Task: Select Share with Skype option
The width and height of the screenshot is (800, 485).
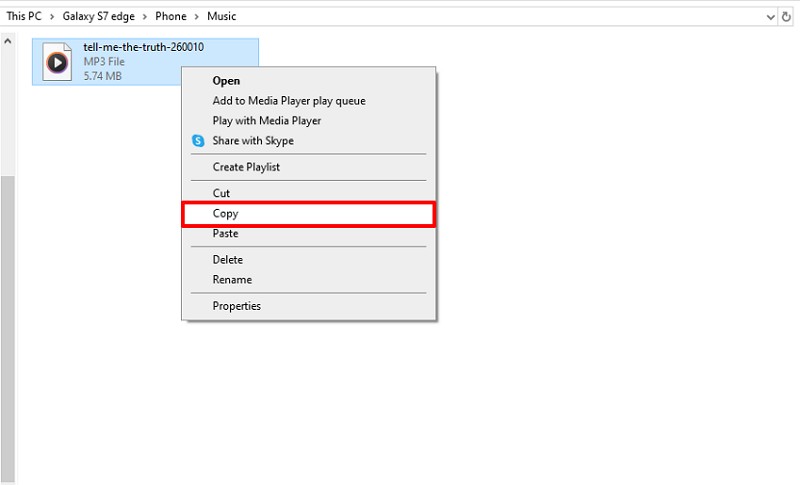Action: [x=308, y=140]
